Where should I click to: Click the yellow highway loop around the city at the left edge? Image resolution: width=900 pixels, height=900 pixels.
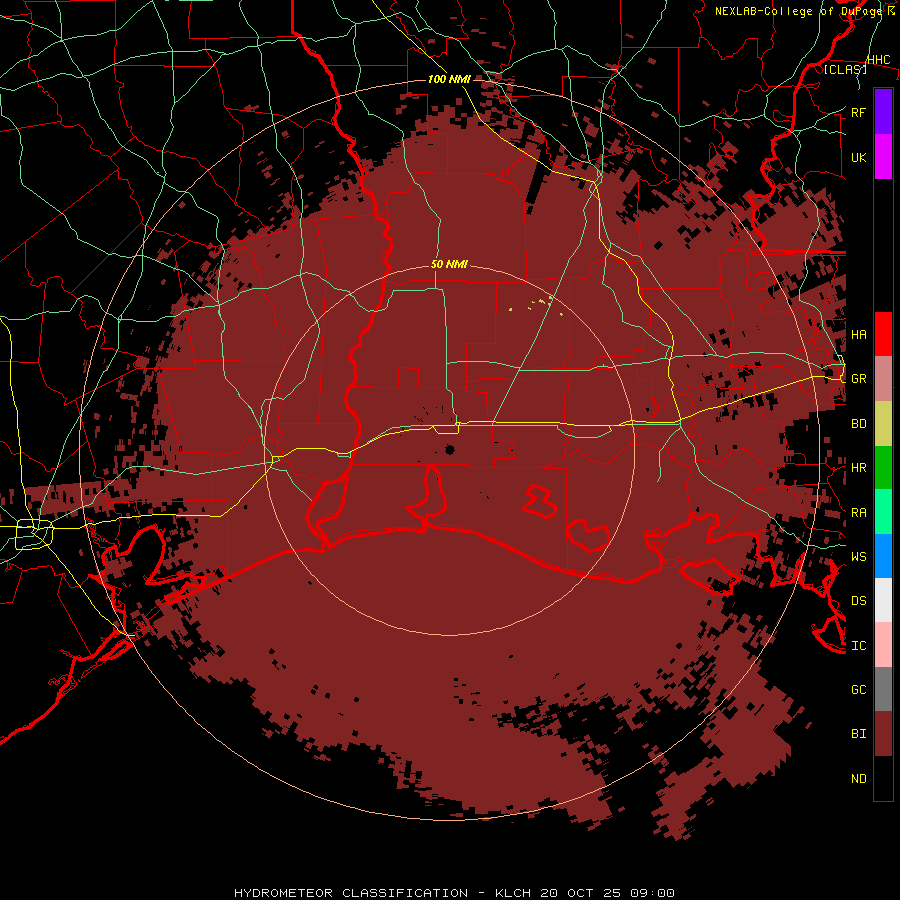(x=34, y=534)
